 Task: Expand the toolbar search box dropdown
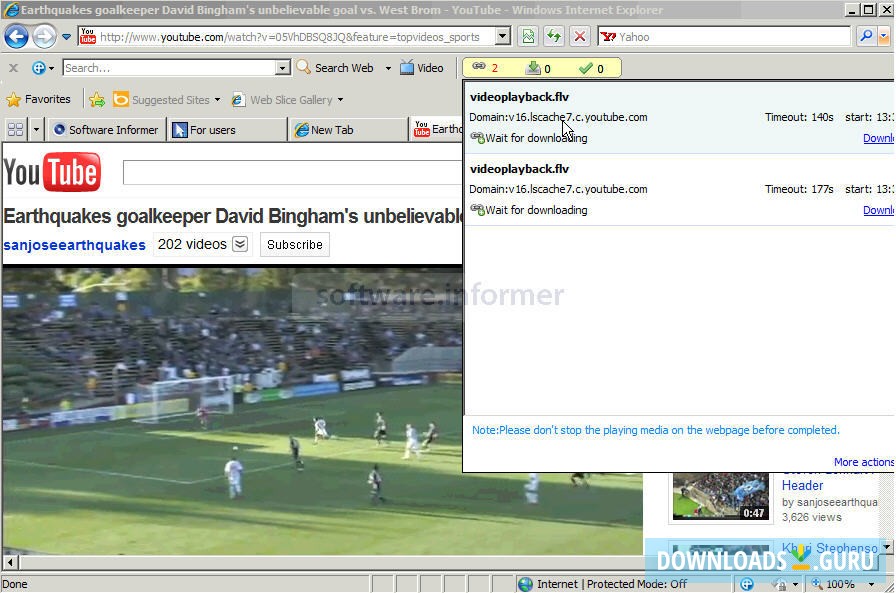282,68
